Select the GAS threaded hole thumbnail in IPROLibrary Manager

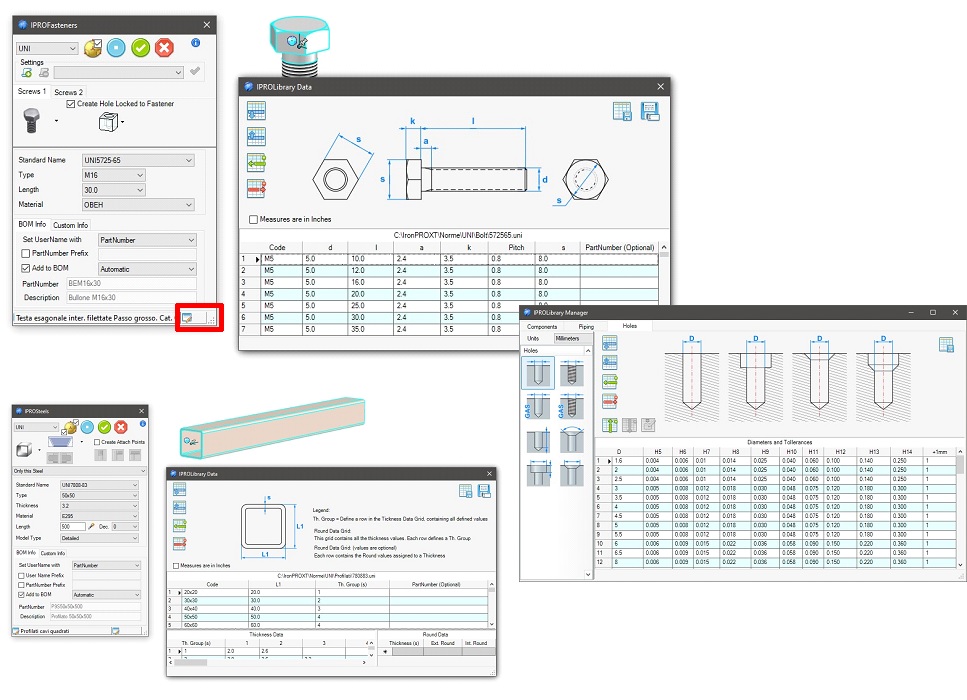tap(571, 408)
